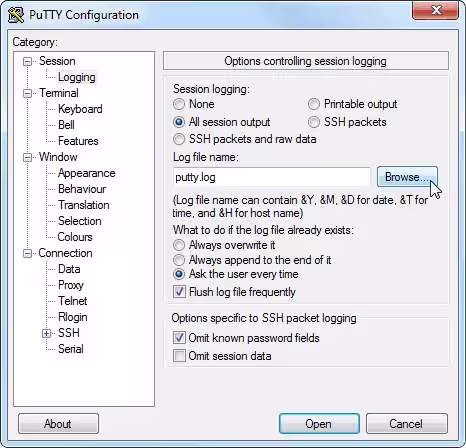Open Rlogin settings
Screen dimensions: 466x448
[72, 317]
